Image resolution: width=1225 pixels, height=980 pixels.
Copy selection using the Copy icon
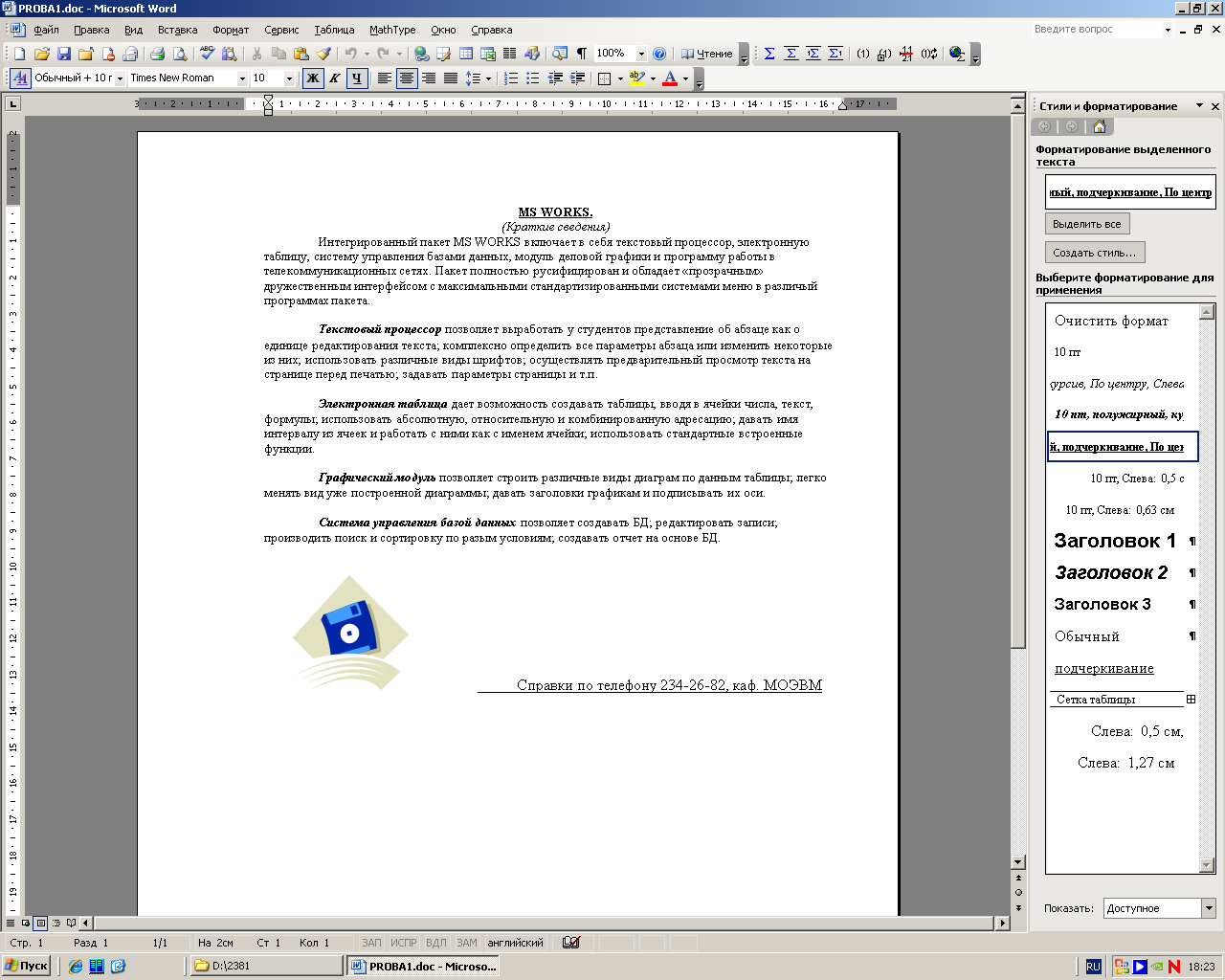tap(278, 54)
